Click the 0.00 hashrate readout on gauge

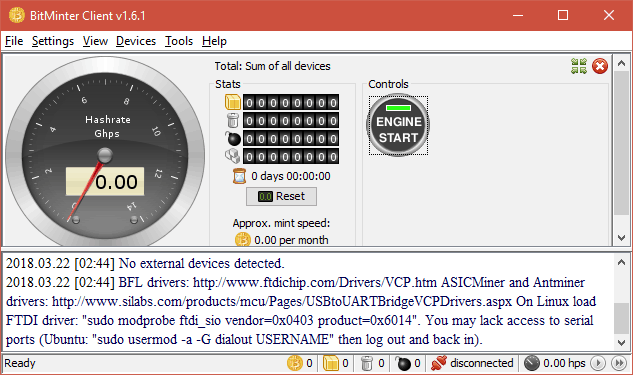pyautogui.click(x=105, y=182)
